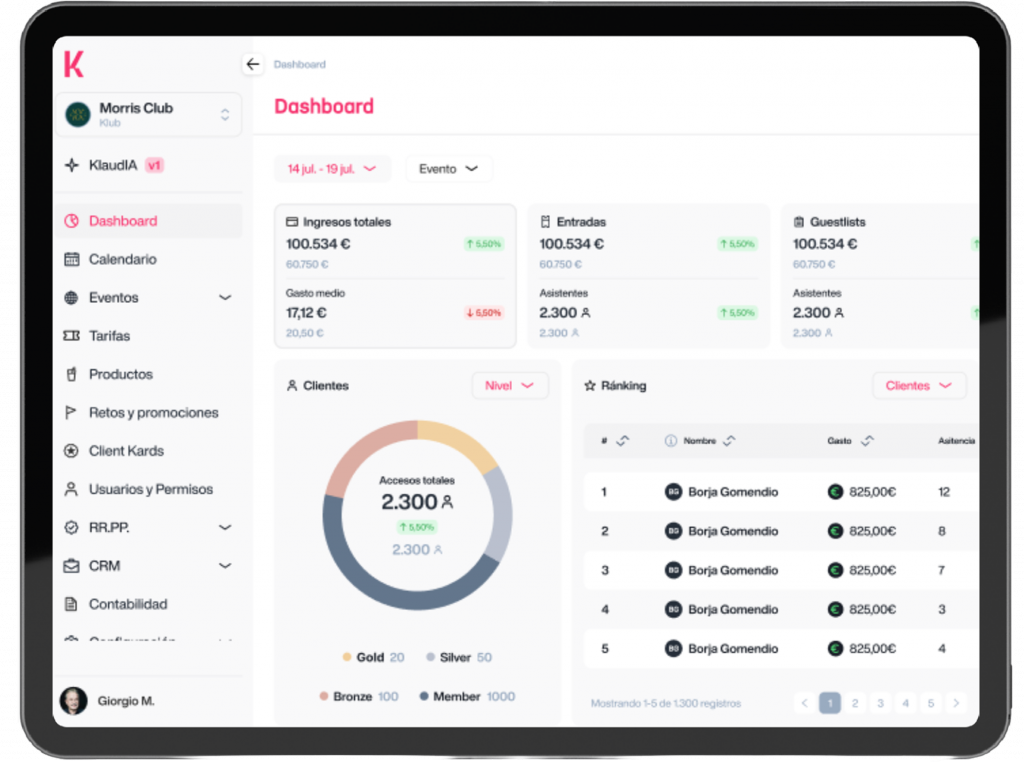Open KlaudIA sparkle assistant
Screen dimensions: 1024x762
pos(71,165)
